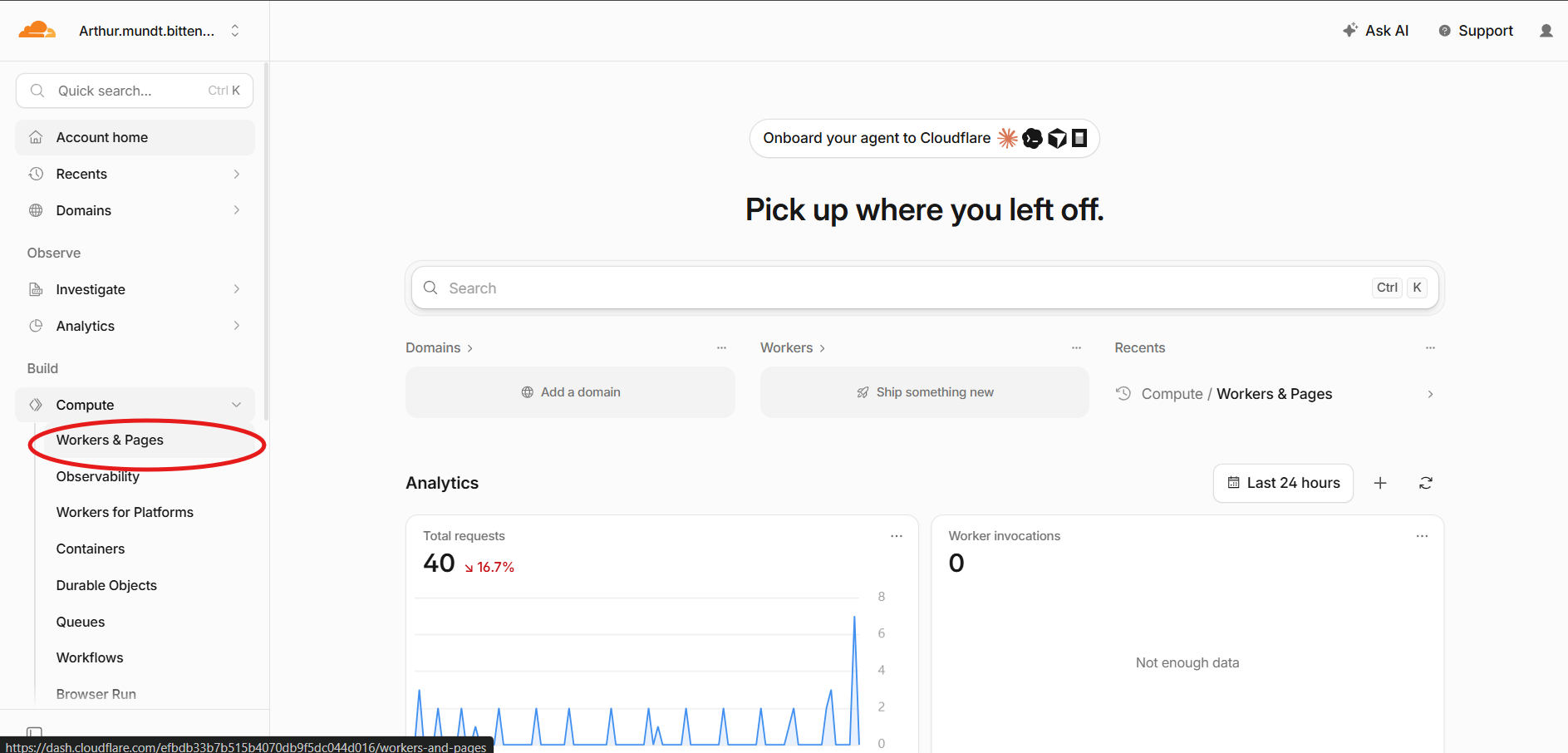Open Ask AI sparkle button
Image resolution: width=1568 pixels, height=753 pixels.
click(x=1375, y=31)
